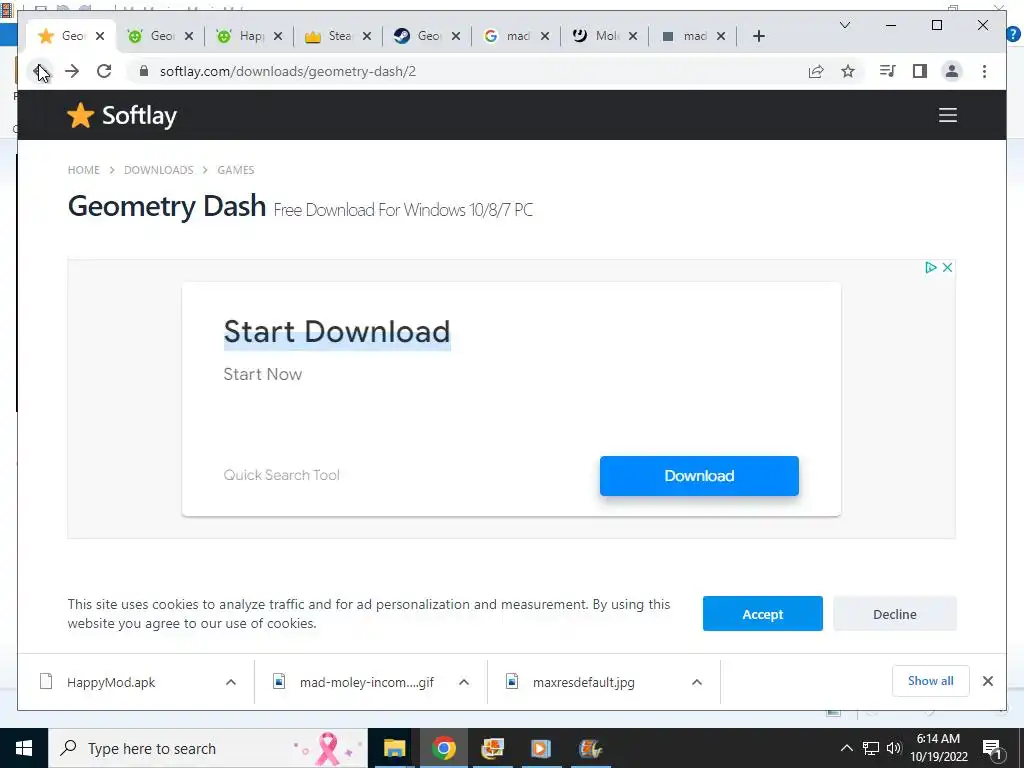
Task: Switch to the HappyMod tab
Action: pyautogui.click(x=250, y=36)
